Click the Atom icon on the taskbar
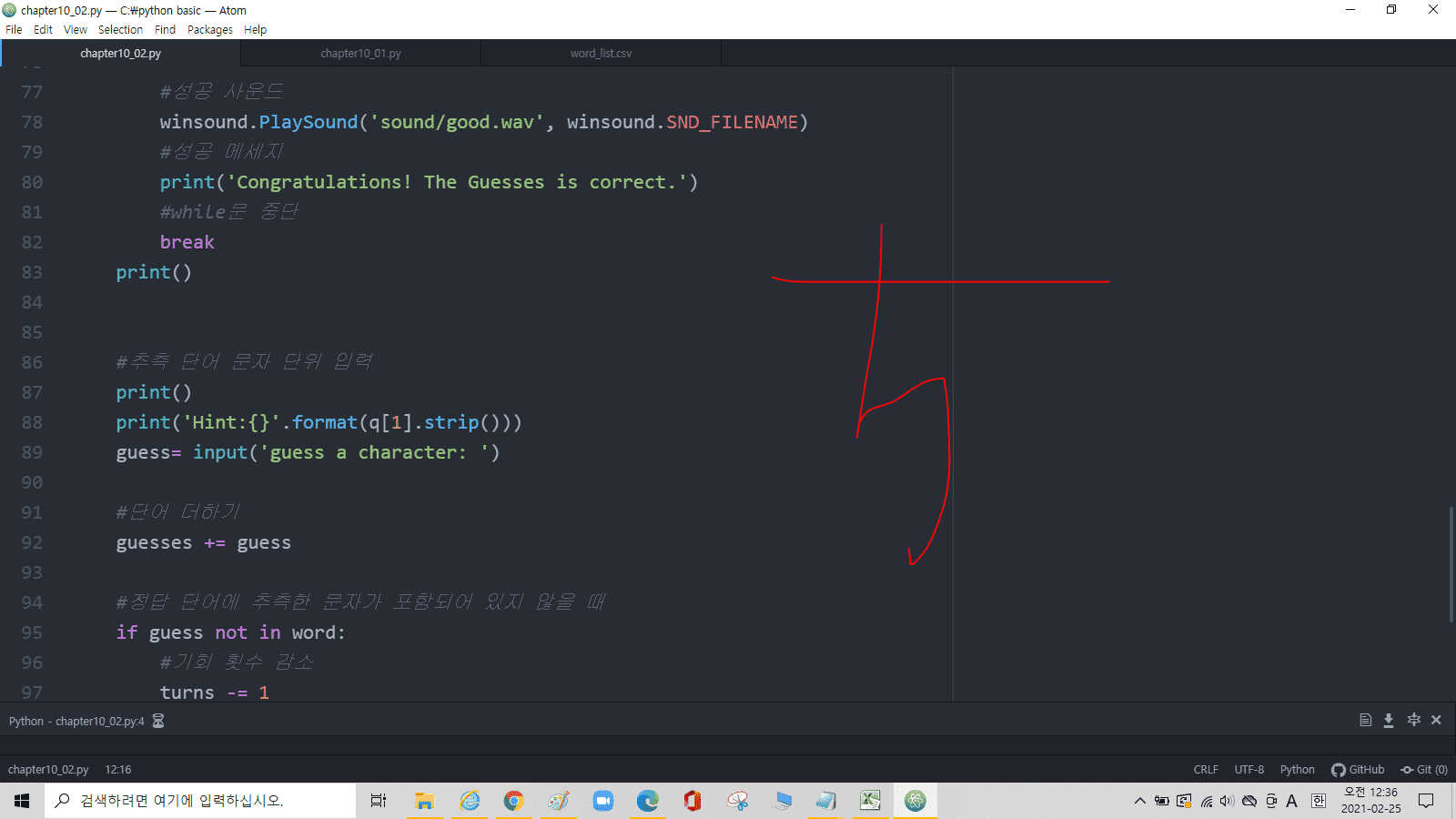Screen dimensions: 1456x819 (915, 801)
